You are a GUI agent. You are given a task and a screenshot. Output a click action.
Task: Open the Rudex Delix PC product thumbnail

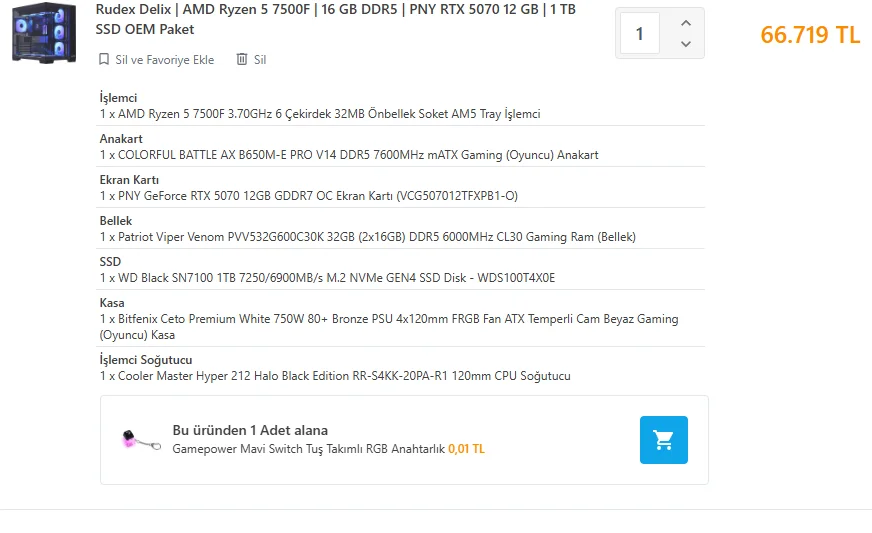tap(44, 33)
